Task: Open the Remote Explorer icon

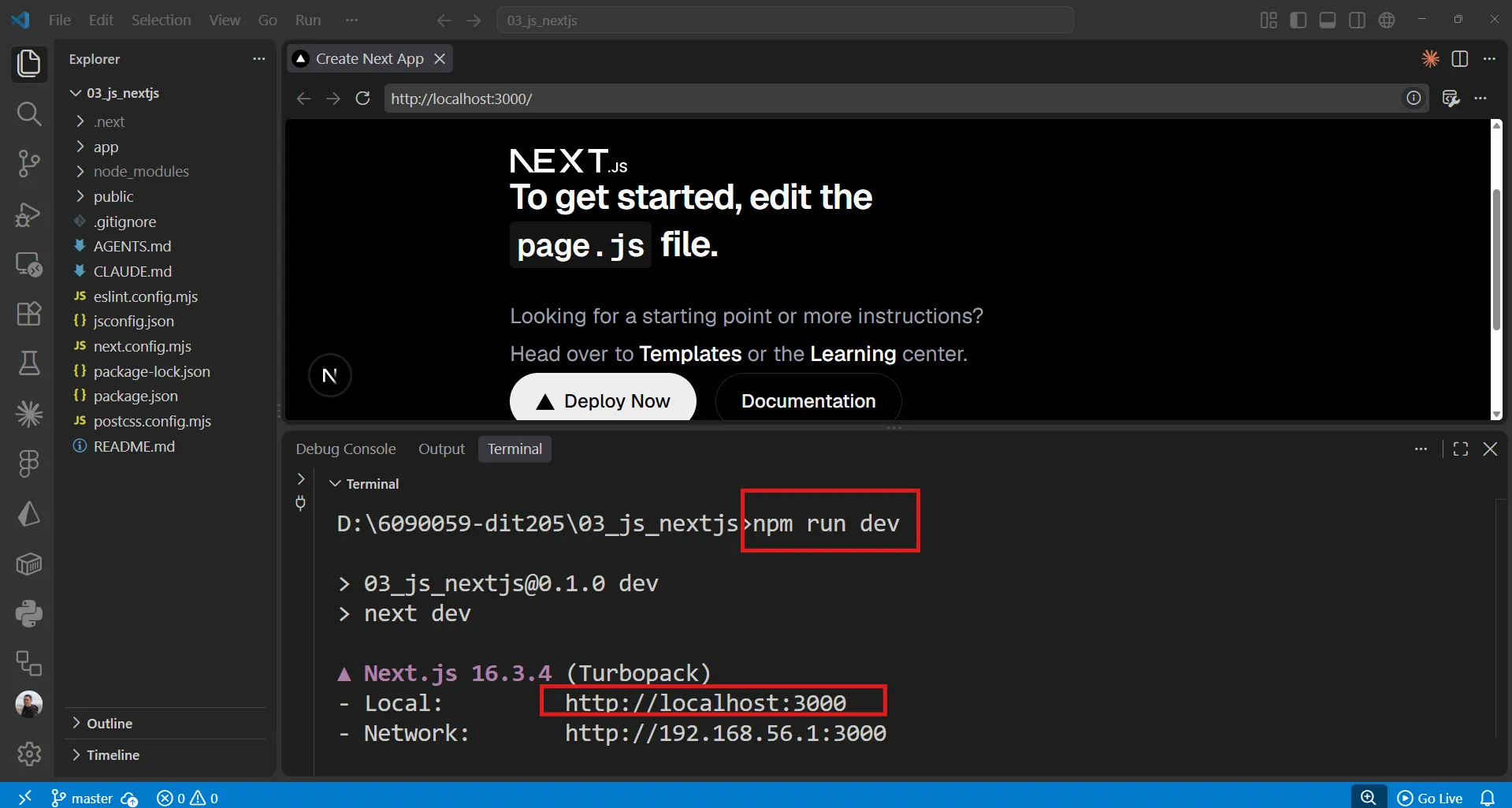Action: (29, 264)
